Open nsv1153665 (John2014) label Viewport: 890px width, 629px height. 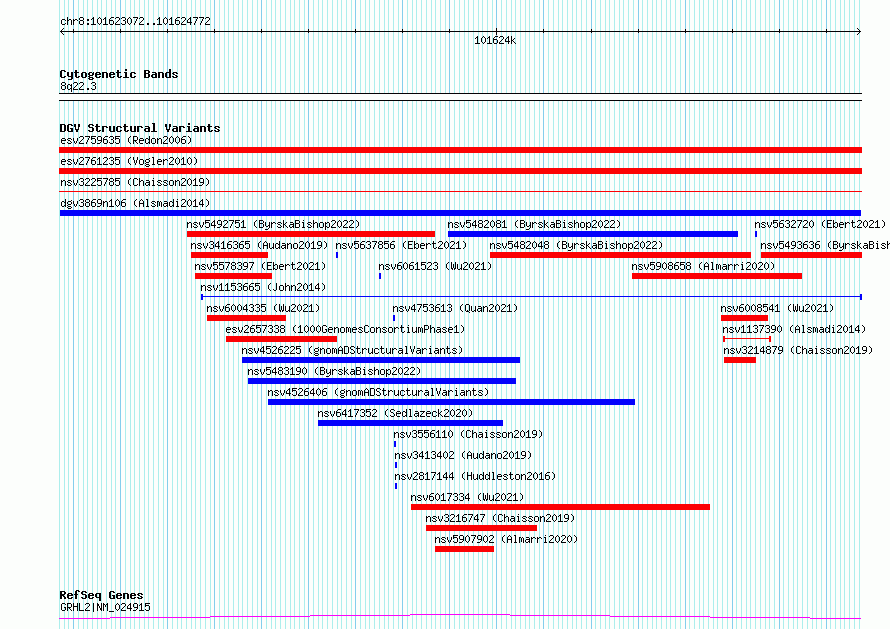pos(263,287)
